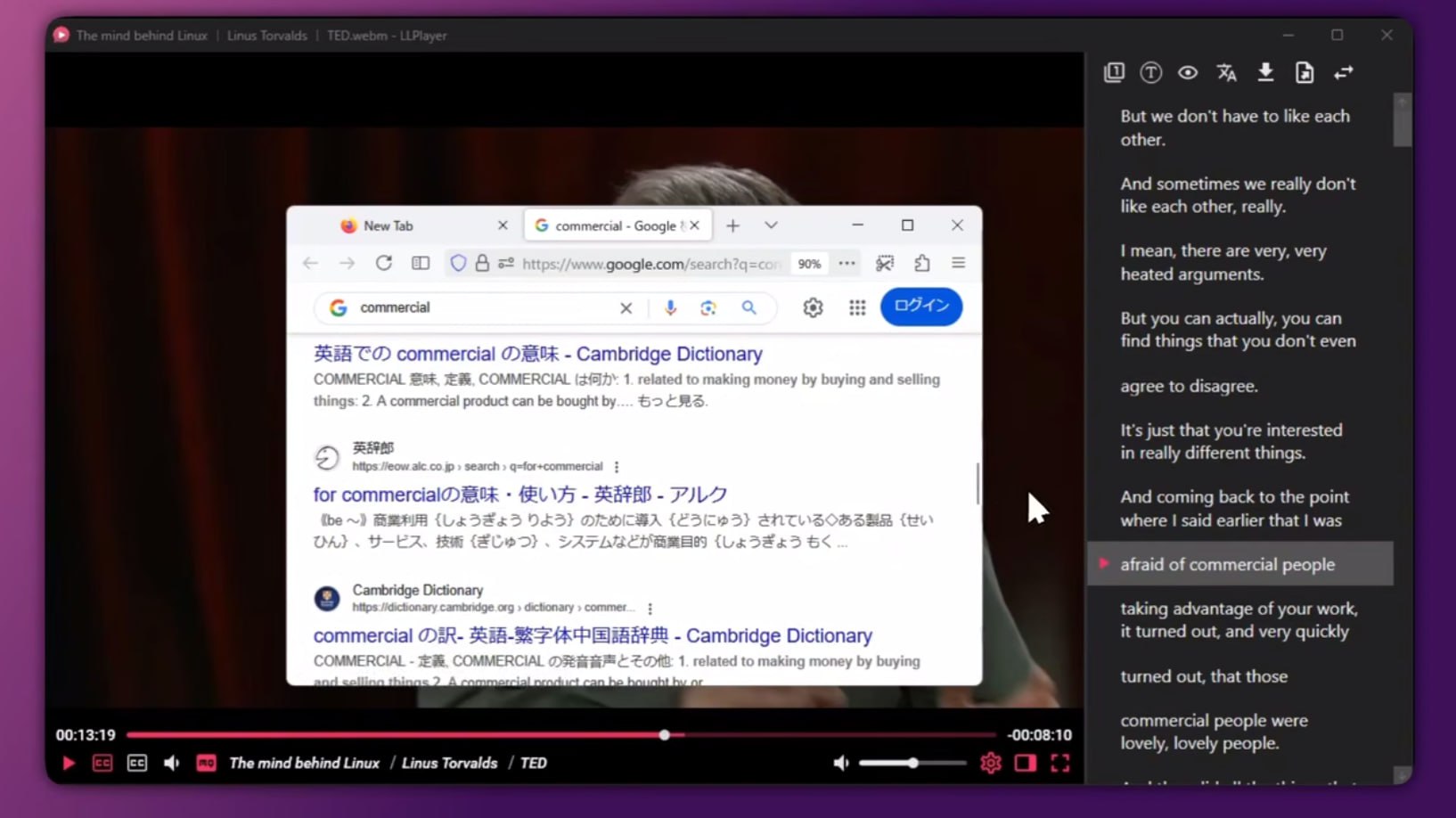Click the translate subtitles icon

tap(1226, 73)
